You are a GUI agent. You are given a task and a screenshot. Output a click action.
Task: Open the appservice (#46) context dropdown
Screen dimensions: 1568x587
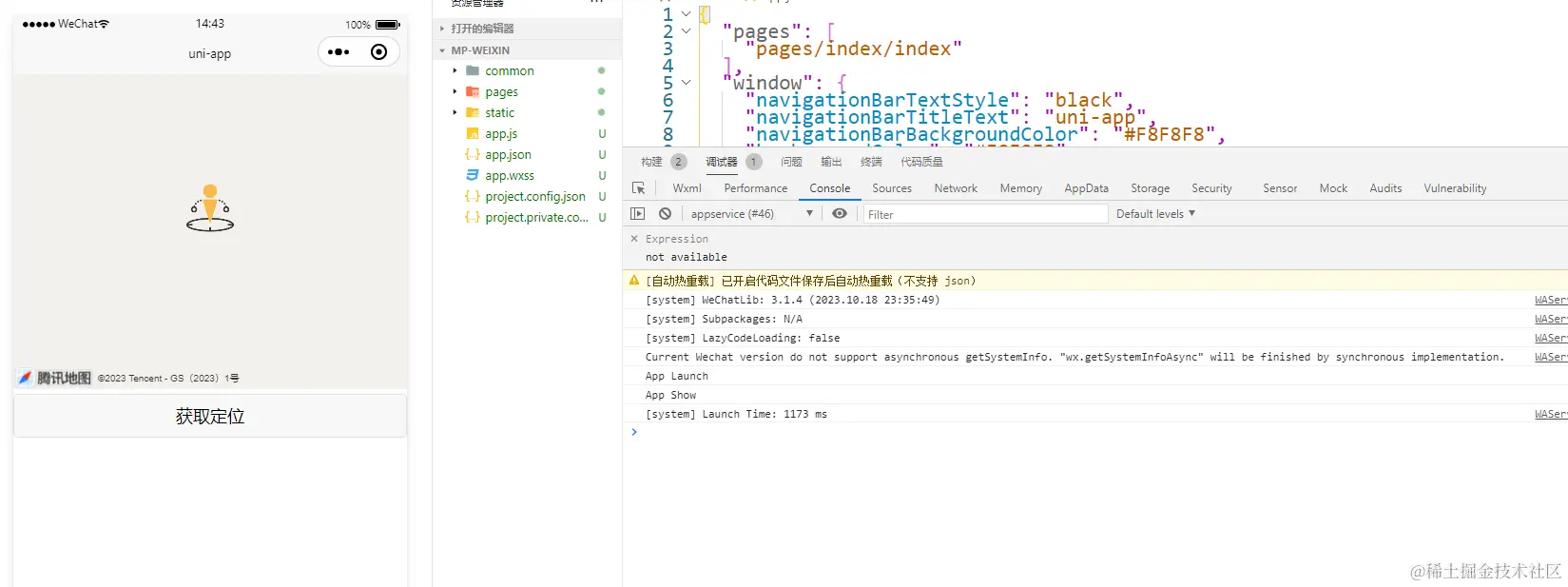[751, 214]
